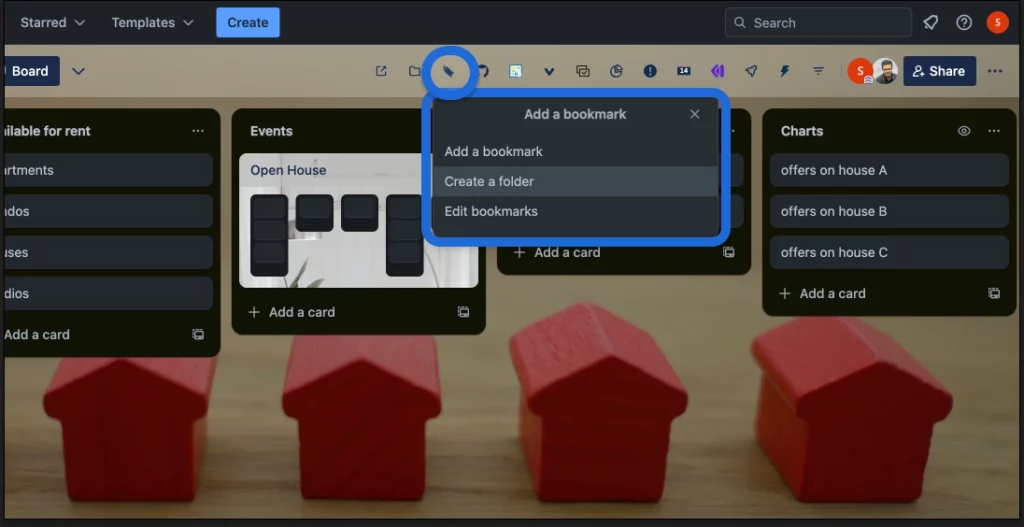Expand the Templates dropdown
This screenshot has width=1024, height=527.
coord(152,23)
